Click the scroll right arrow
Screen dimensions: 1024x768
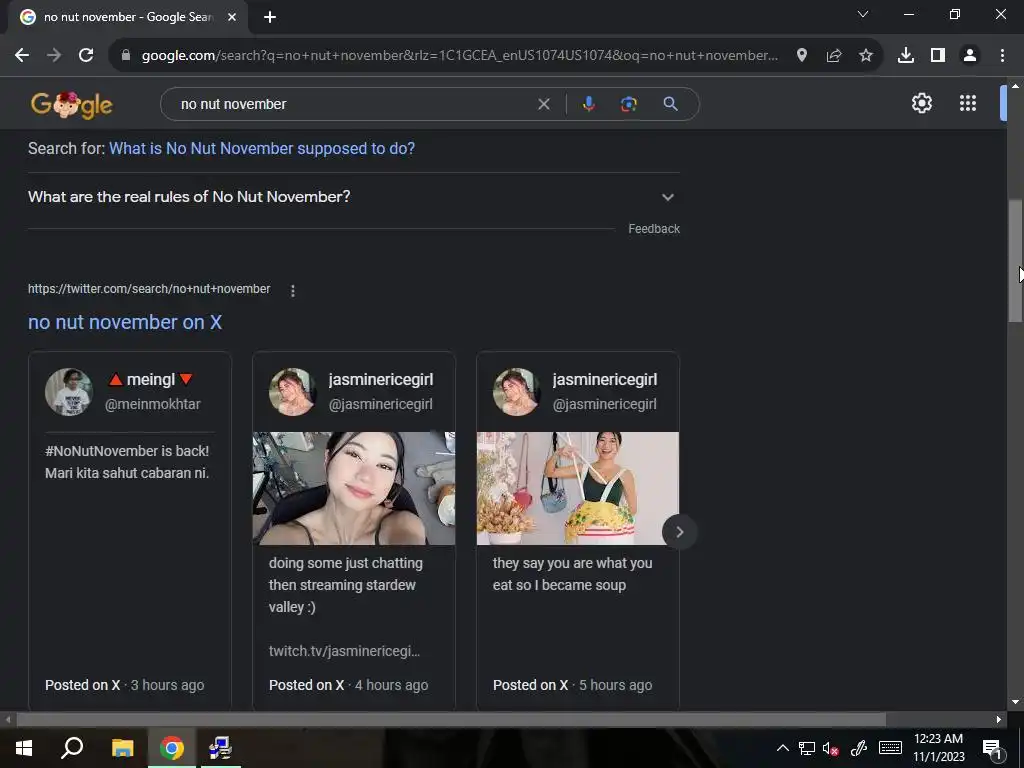[x=999, y=719]
